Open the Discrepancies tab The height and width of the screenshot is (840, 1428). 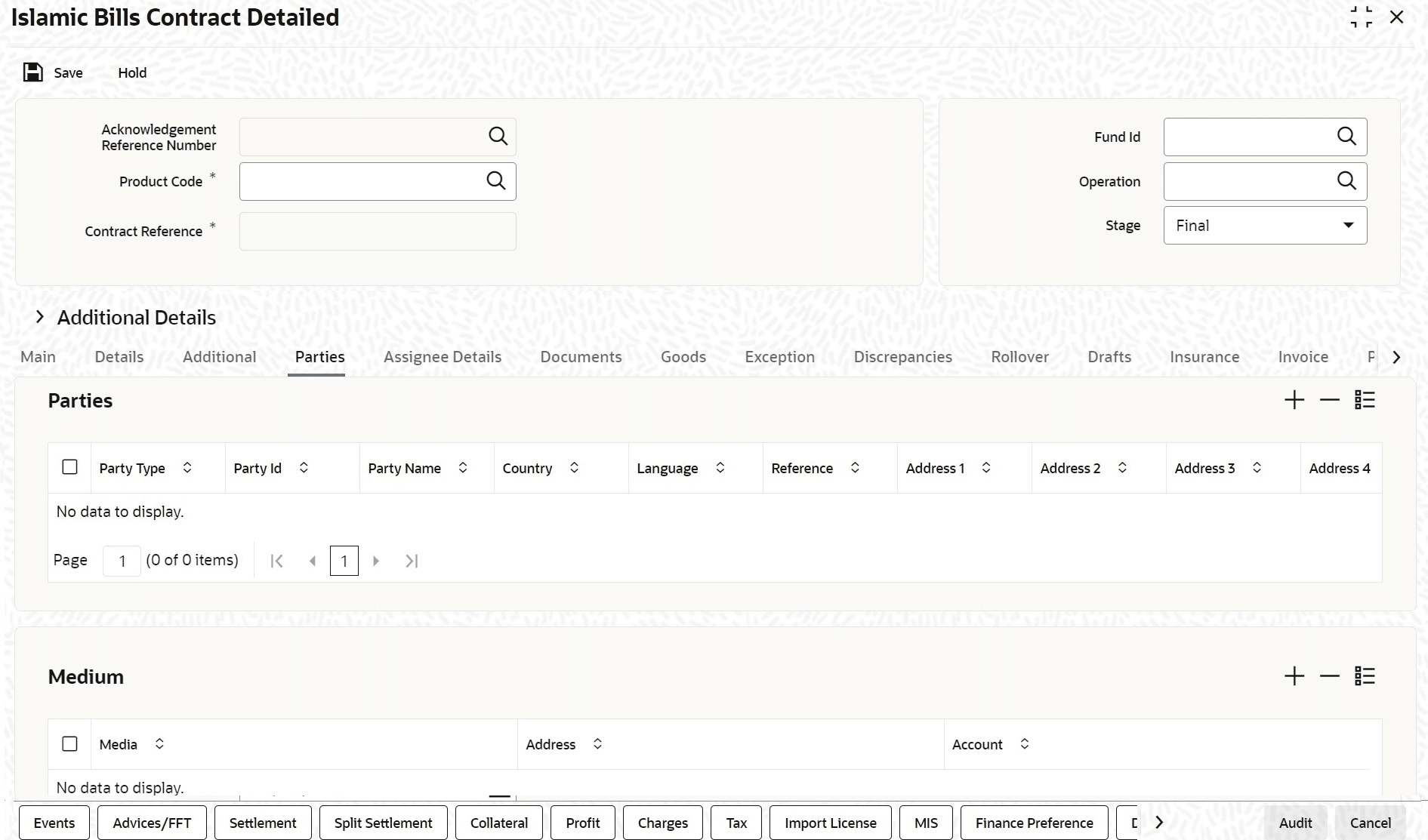(x=903, y=357)
